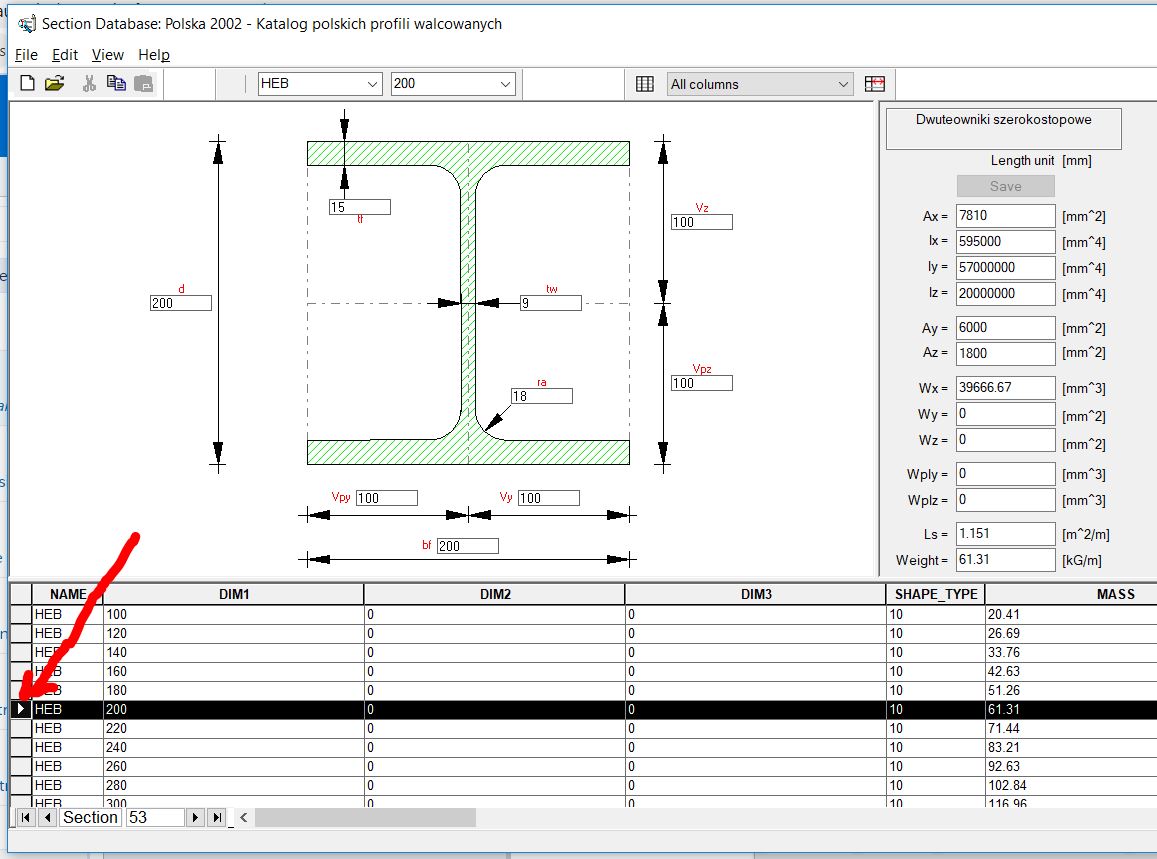Screen dimensions: 1157x859
Task: Click the bf flange width field 200
Action: click(x=468, y=546)
